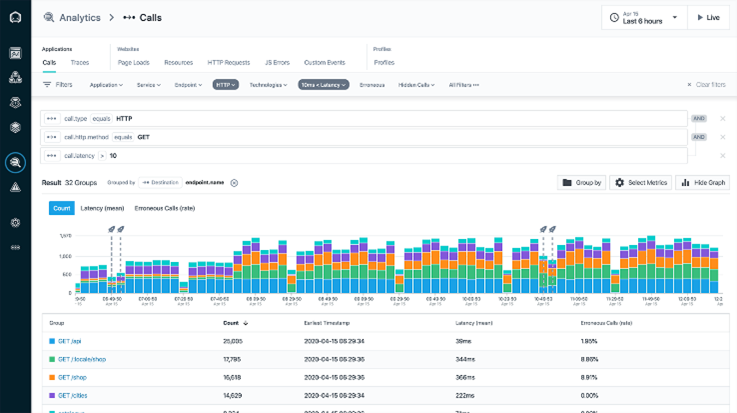Expand the Application filter dropdown
Image resolution: width=737 pixels, height=413 pixels.
click(x=106, y=85)
